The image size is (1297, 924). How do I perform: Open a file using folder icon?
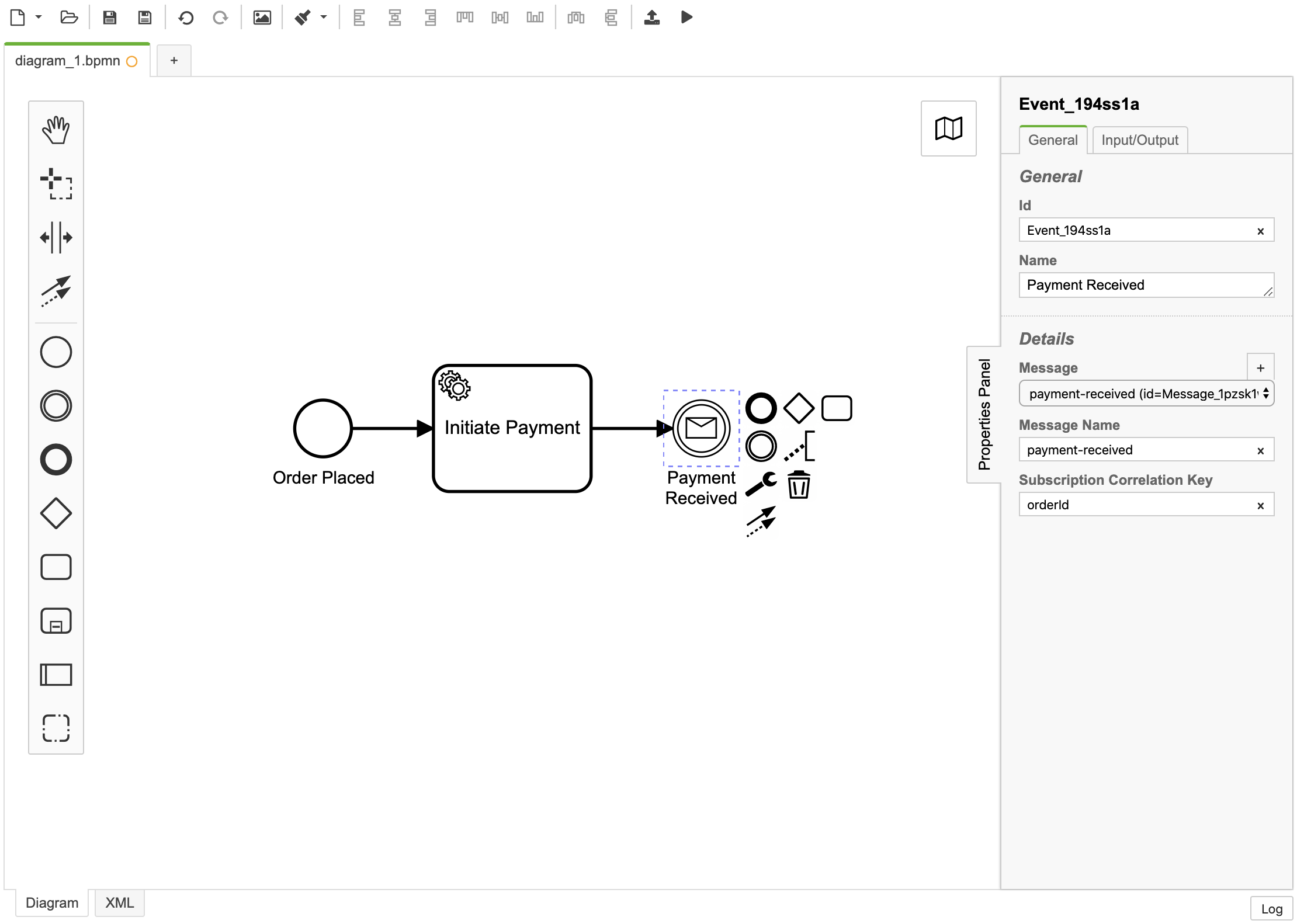(69, 18)
